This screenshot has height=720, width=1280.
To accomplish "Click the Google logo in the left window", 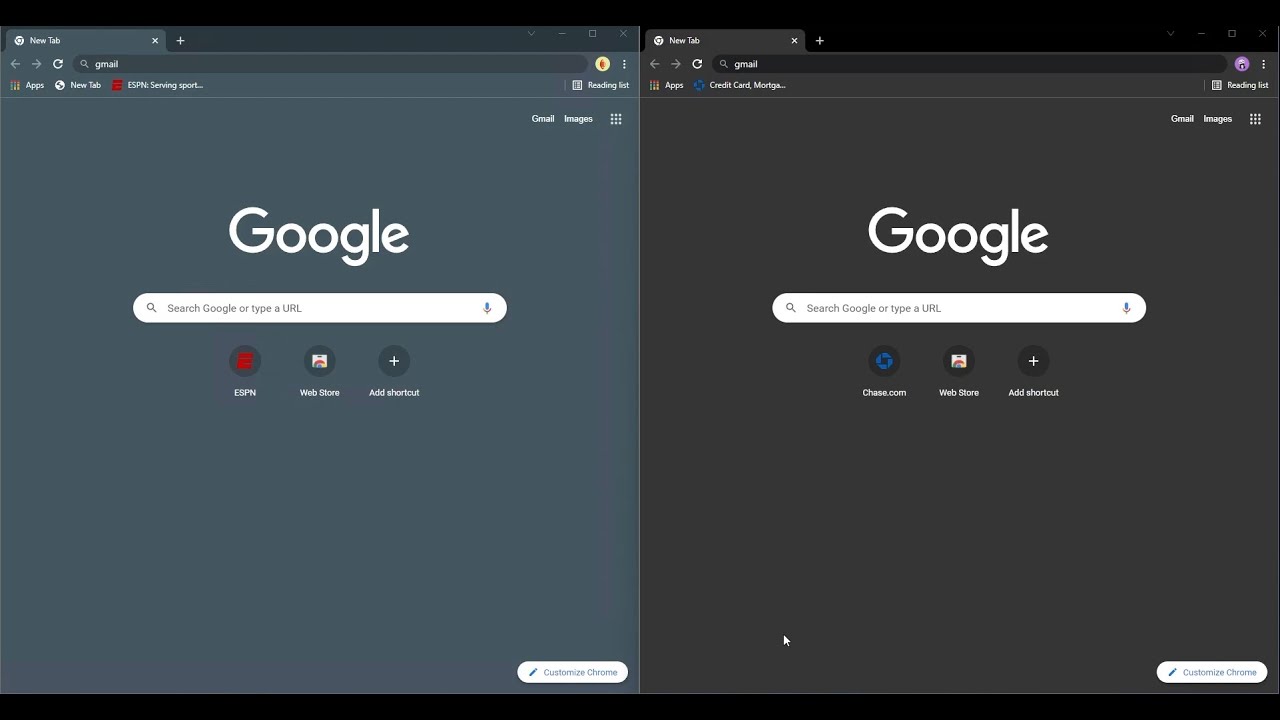I will coord(319,236).
